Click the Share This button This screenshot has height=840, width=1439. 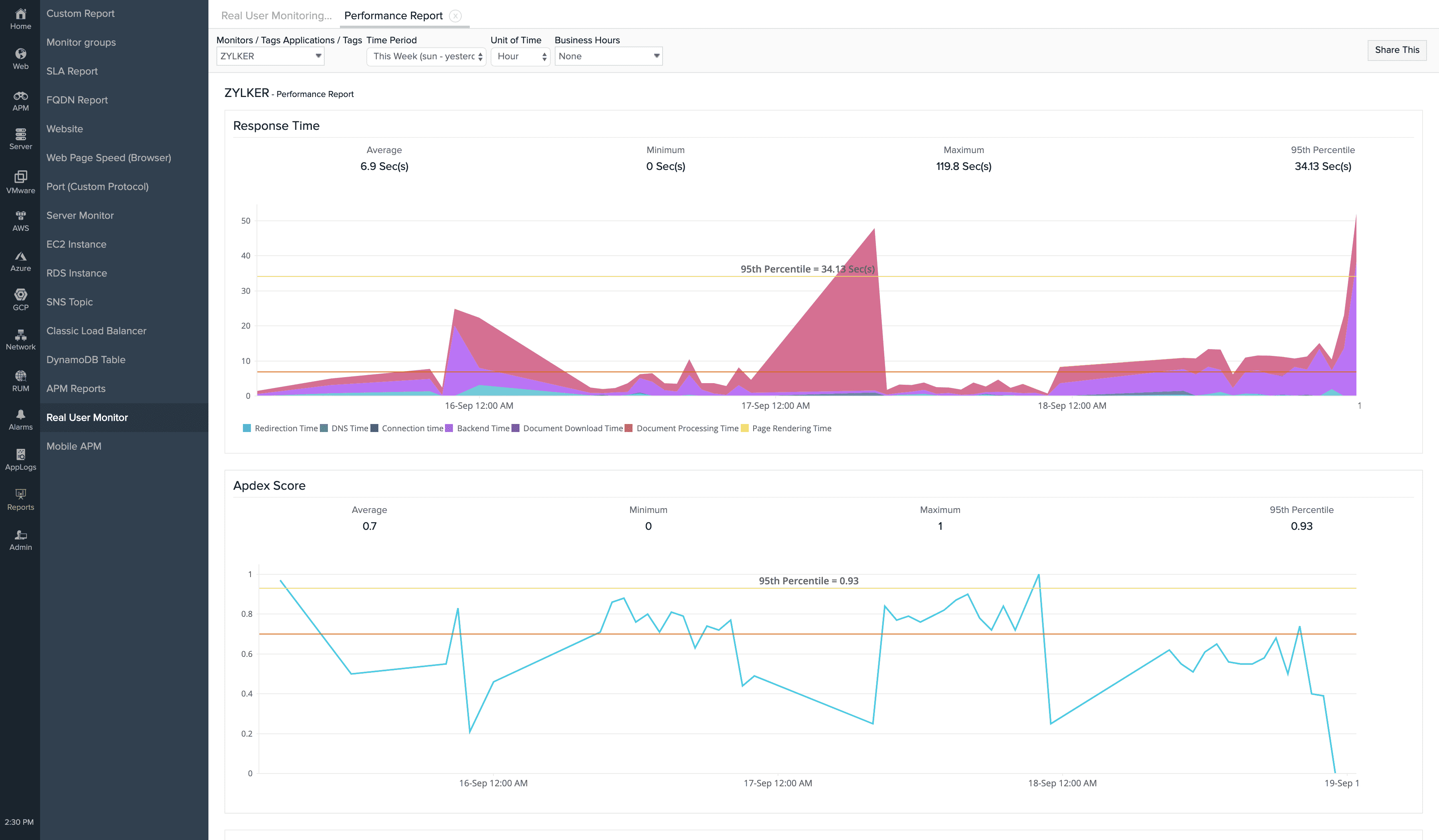pos(1396,50)
